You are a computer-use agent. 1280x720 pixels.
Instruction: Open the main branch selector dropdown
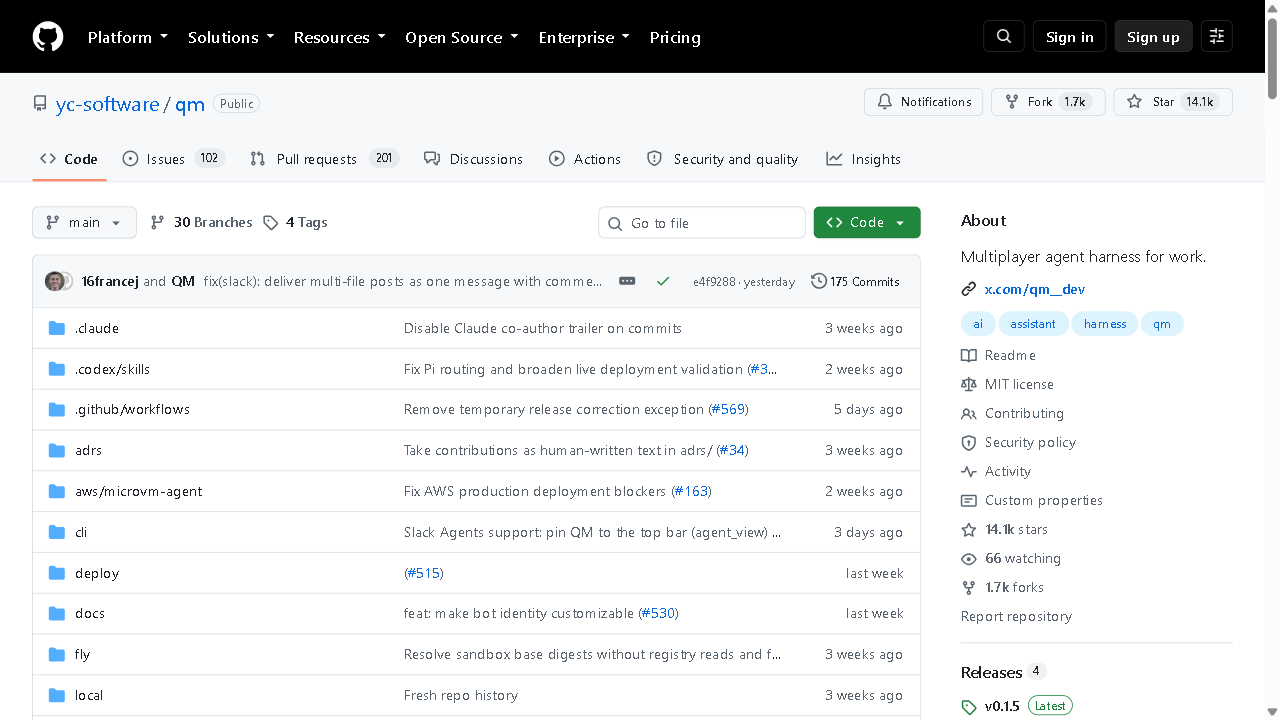(x=84, y=222)
